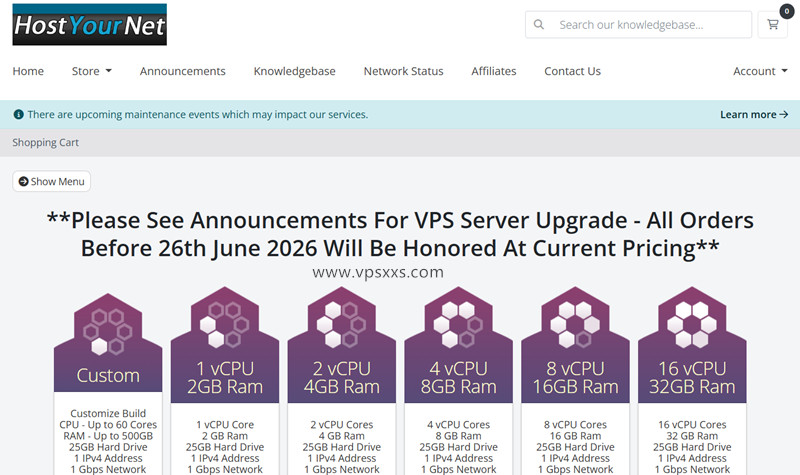Click the Shopping Cart breadcrumb
Screen dimensions: 800x475
45,142
